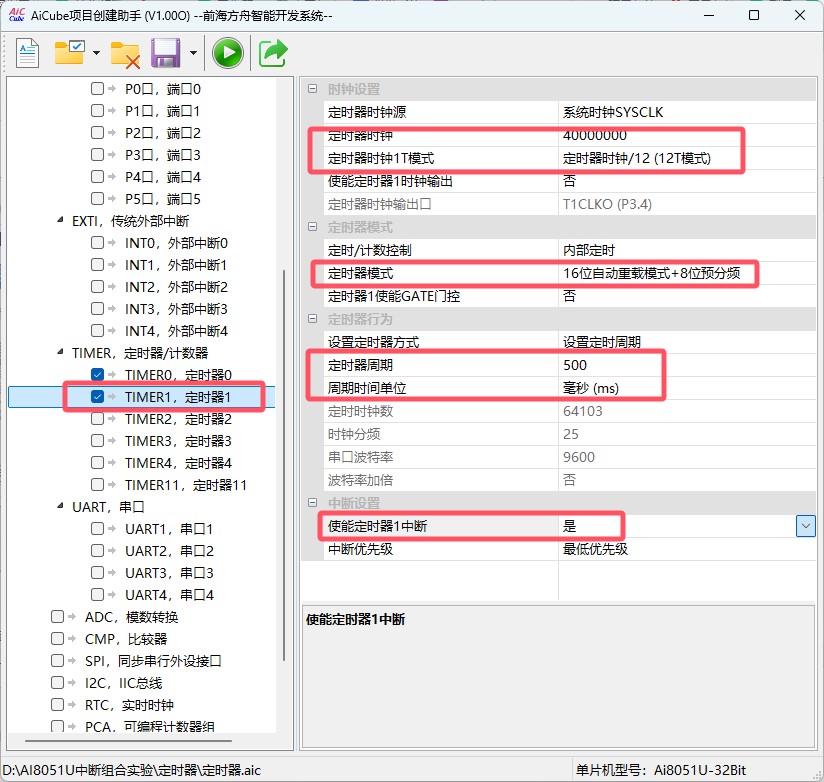
Task: Click the green export share icon
Action: 273,53
